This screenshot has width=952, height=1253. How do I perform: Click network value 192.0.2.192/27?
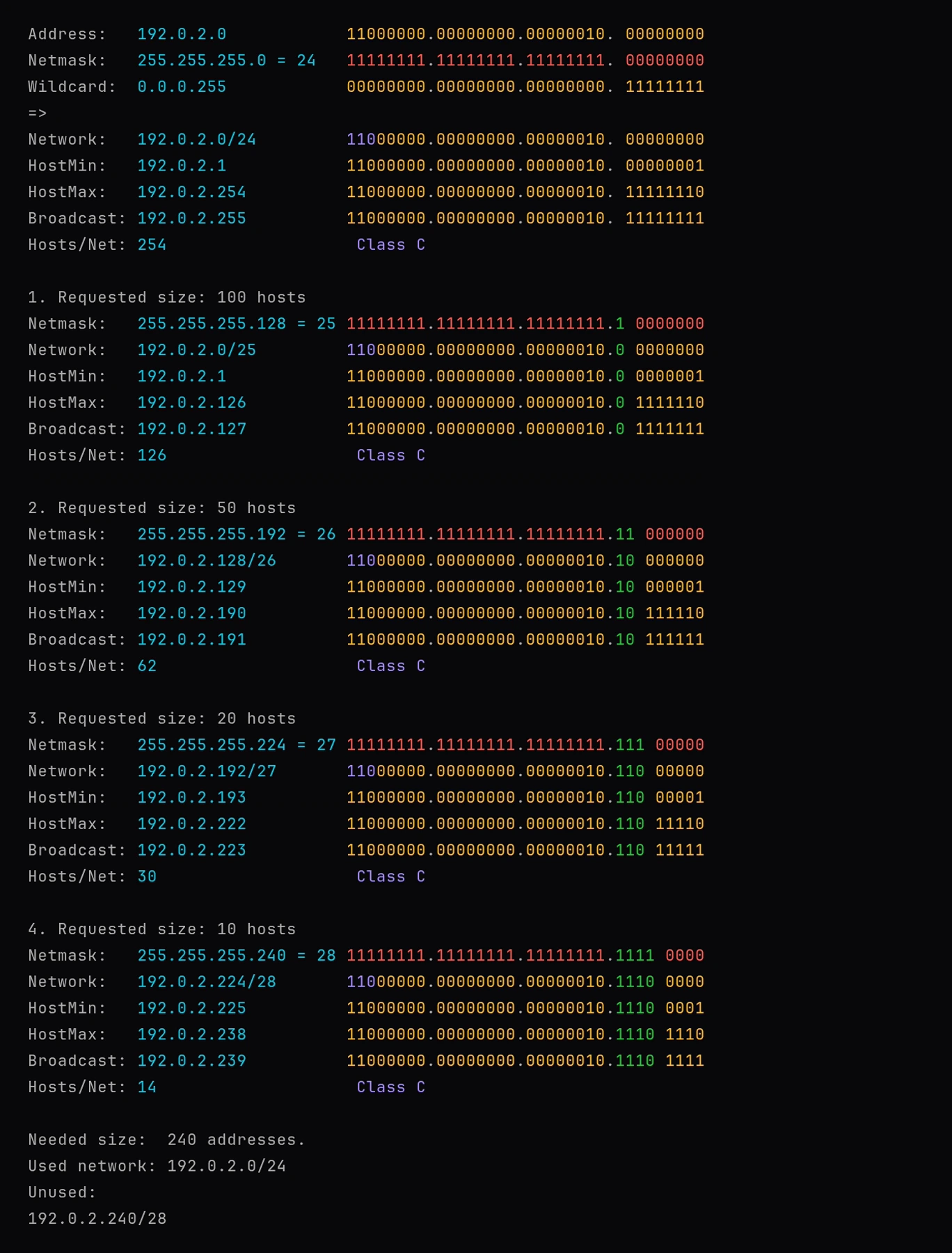pyautogui.click(x=207, y=771)
